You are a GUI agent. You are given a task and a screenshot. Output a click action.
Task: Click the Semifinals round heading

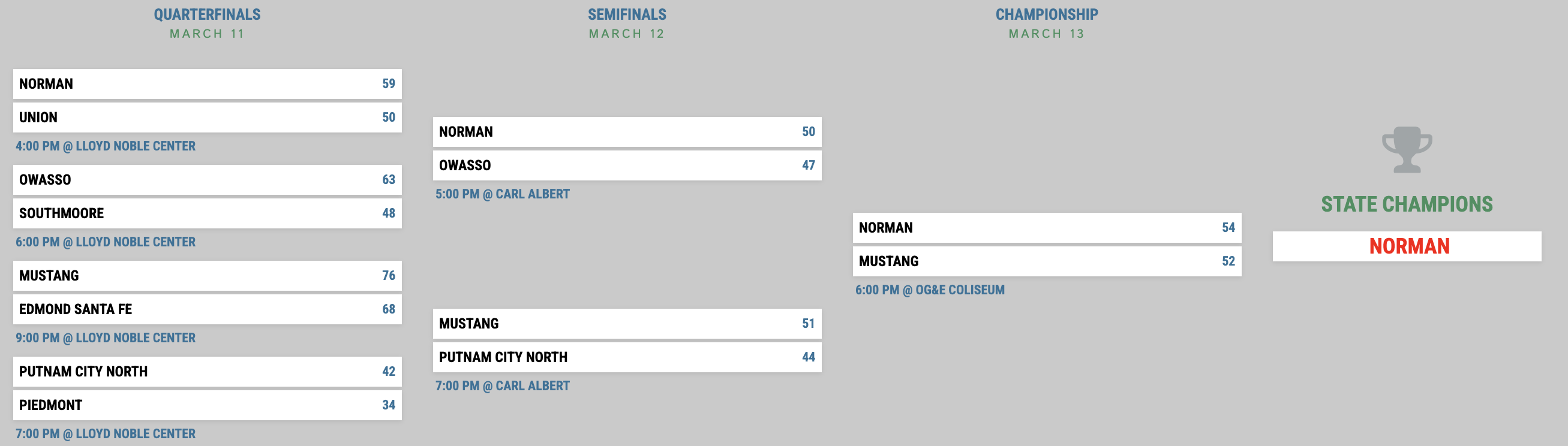point(627,14)
